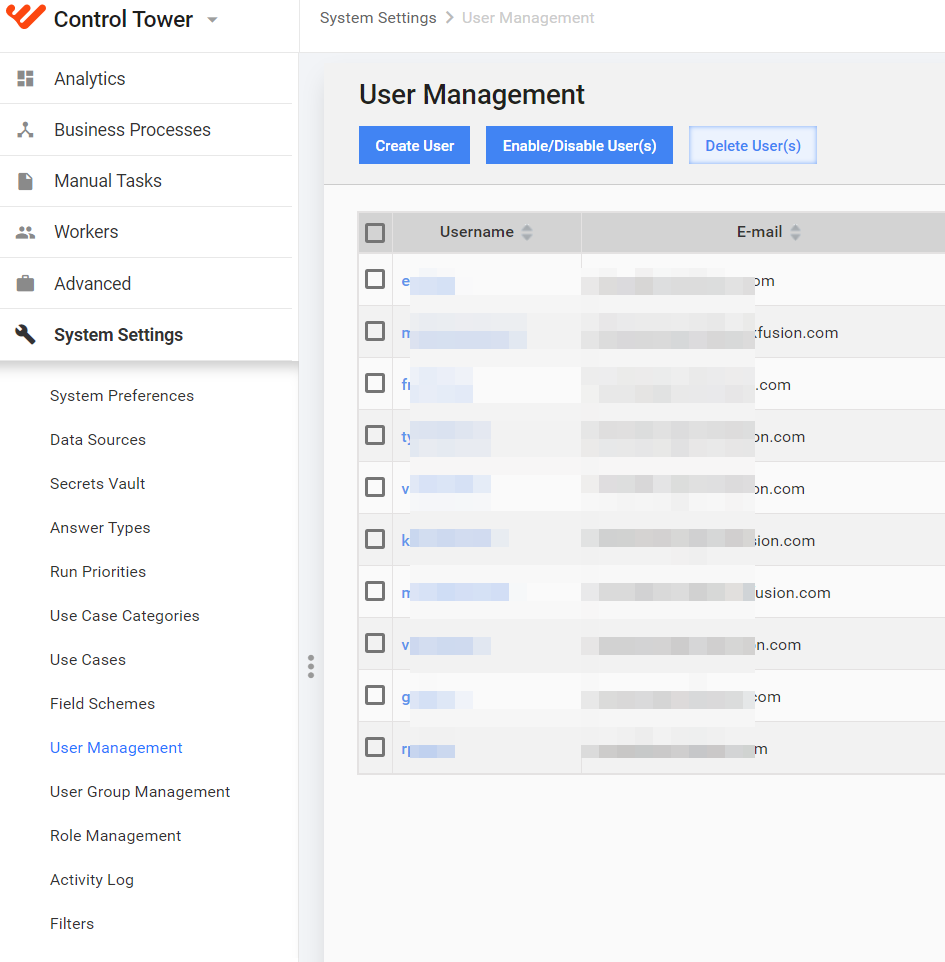Click the Analytics dashboard icon
Screen dimensions: 945x962
click(25, 79)
